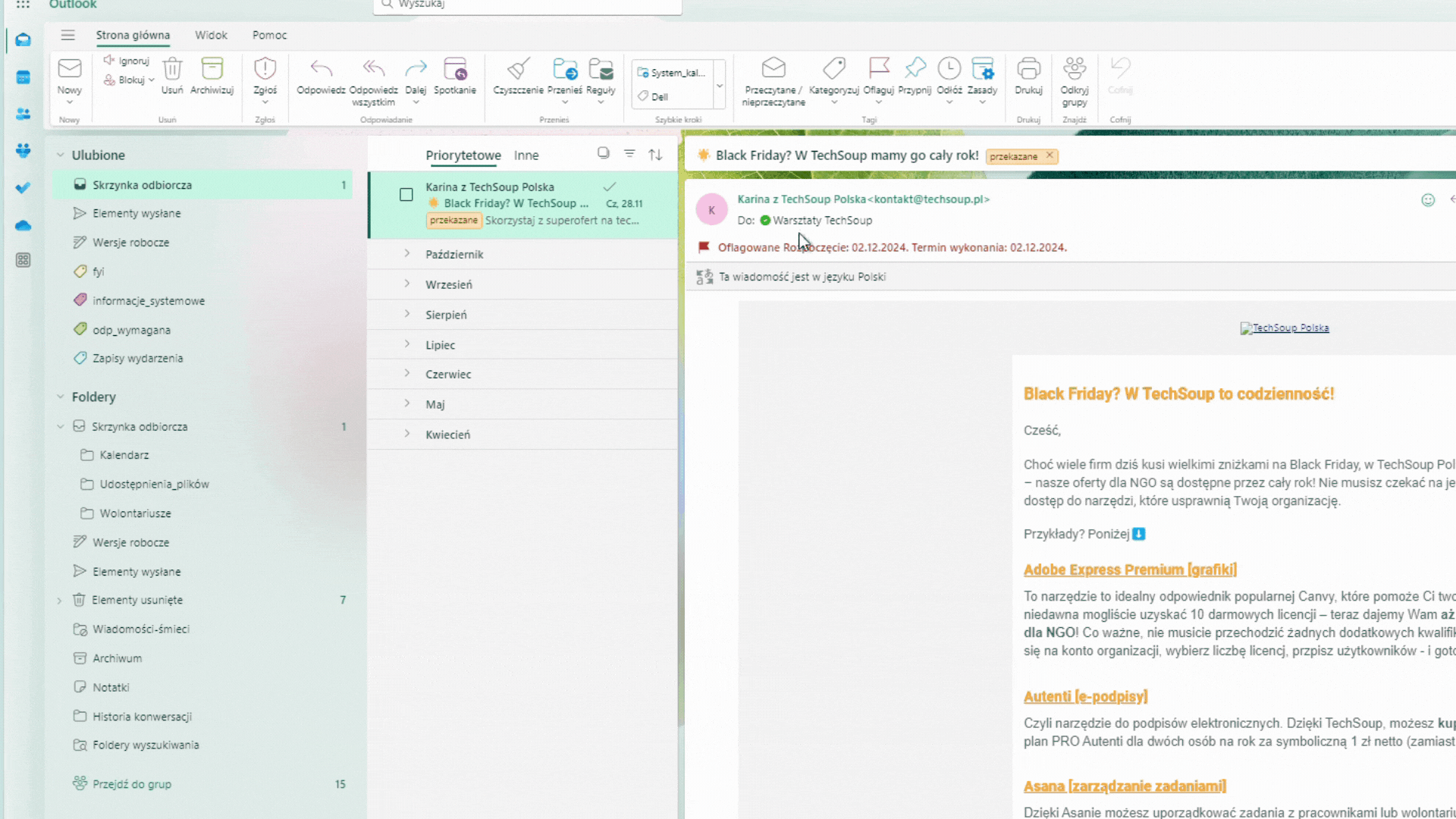
Task: Open the Kategoryzuj tag icon
Action: tap(833, 69)
